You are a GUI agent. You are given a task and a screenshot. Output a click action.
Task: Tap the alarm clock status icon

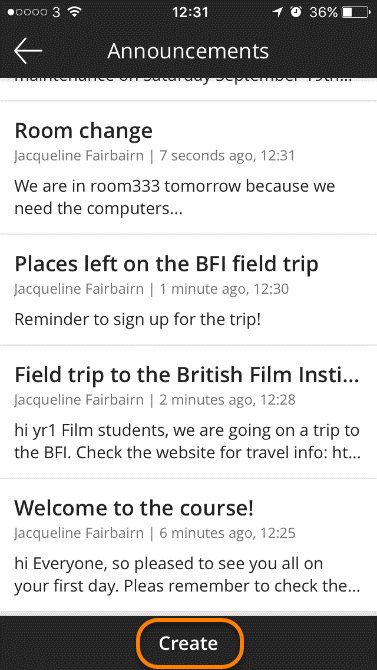coord(295,12)
